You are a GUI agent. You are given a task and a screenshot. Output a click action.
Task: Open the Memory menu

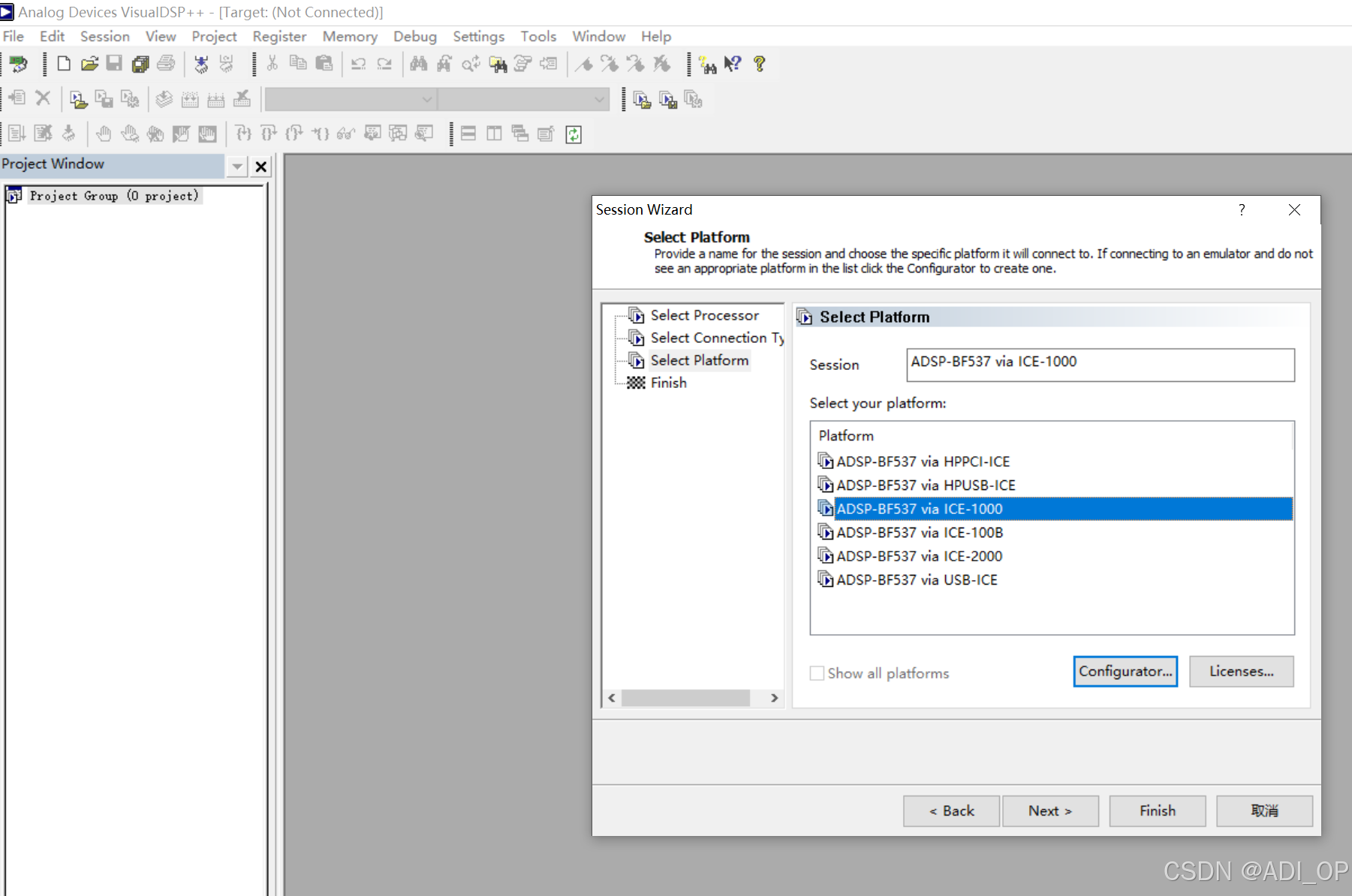[350, 36]
